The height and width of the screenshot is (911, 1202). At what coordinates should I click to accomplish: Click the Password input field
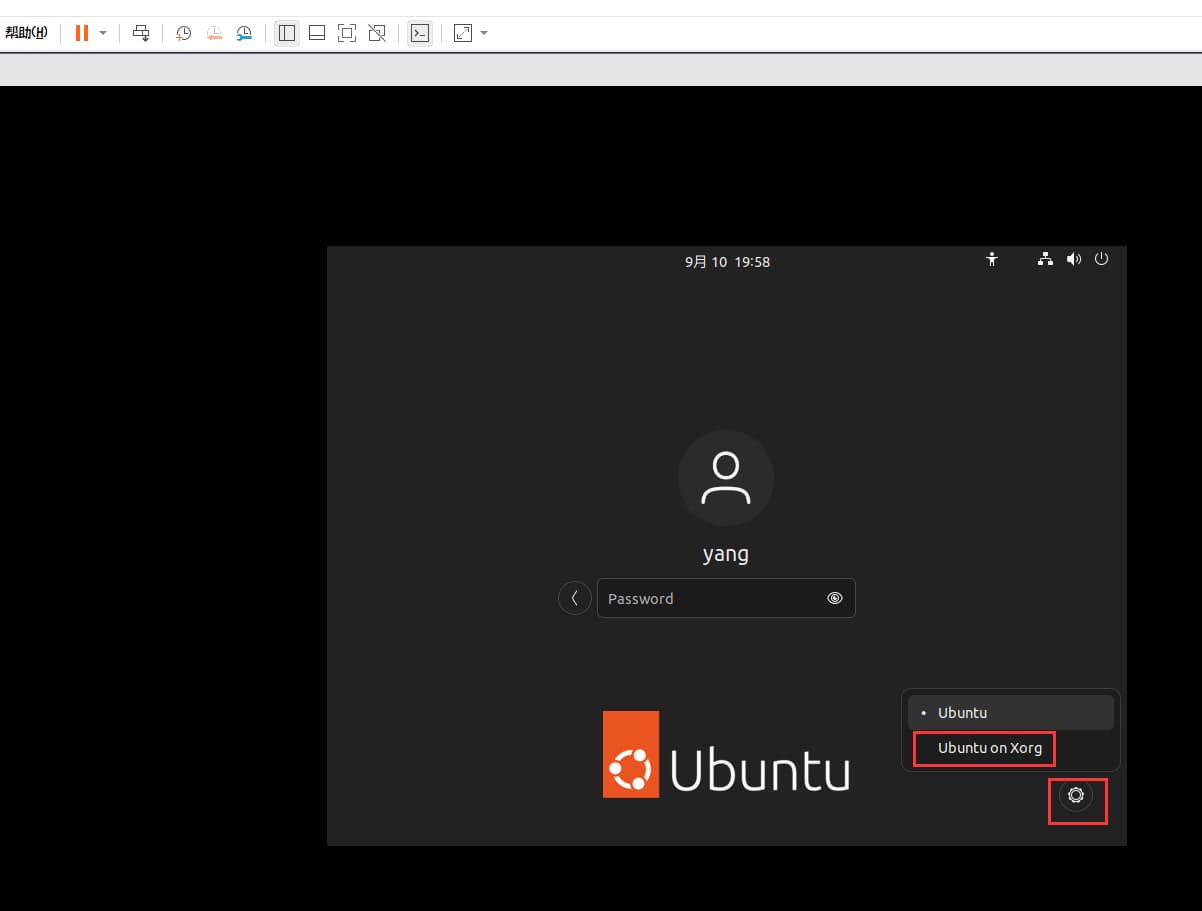[x=710, y=598]
